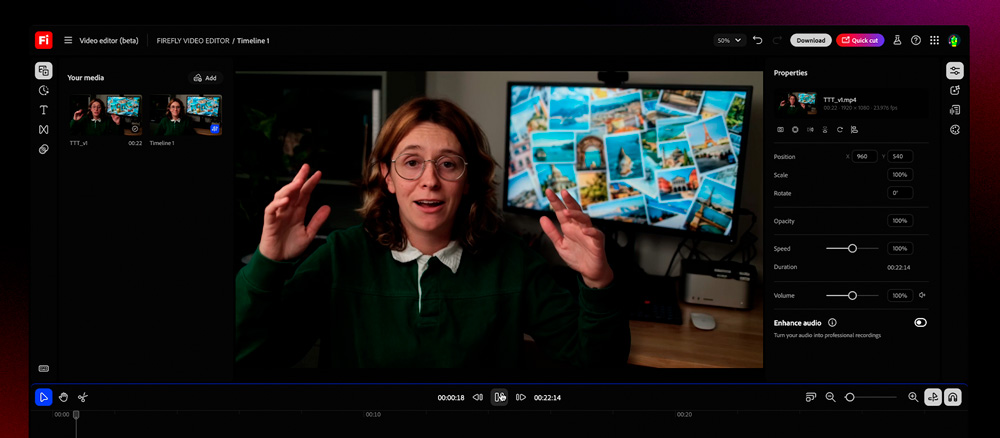Click the red Firefly Fi logo

(44, 40)
